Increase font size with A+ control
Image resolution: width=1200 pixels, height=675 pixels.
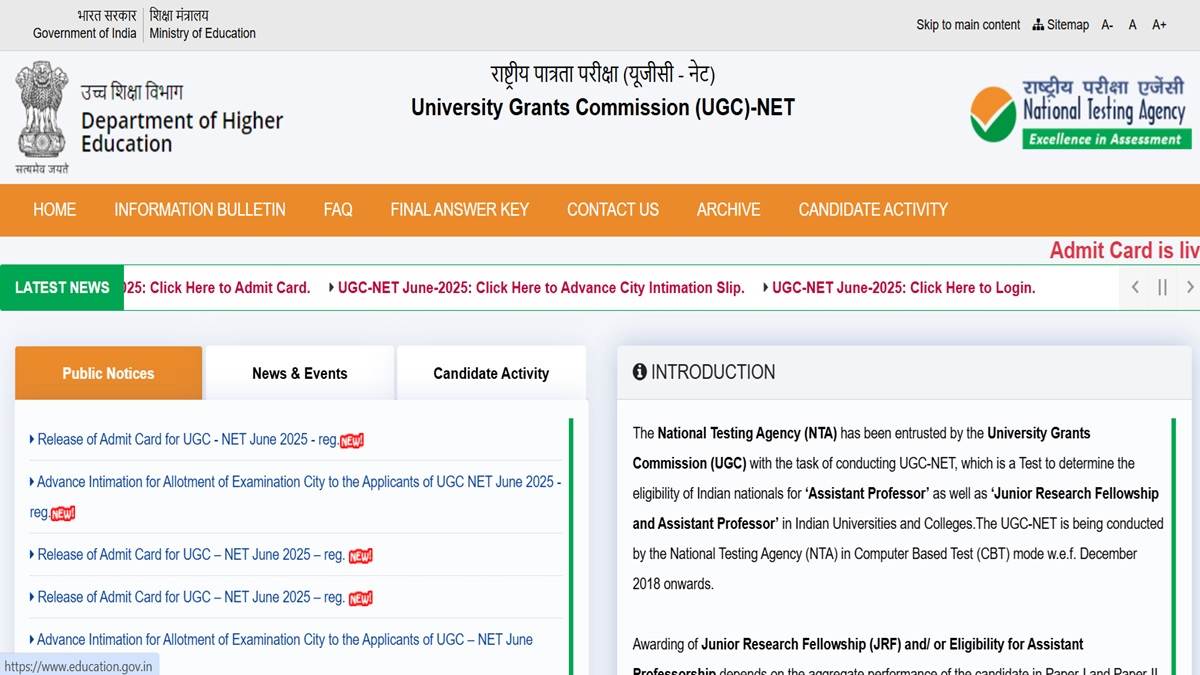[1159, 24]
